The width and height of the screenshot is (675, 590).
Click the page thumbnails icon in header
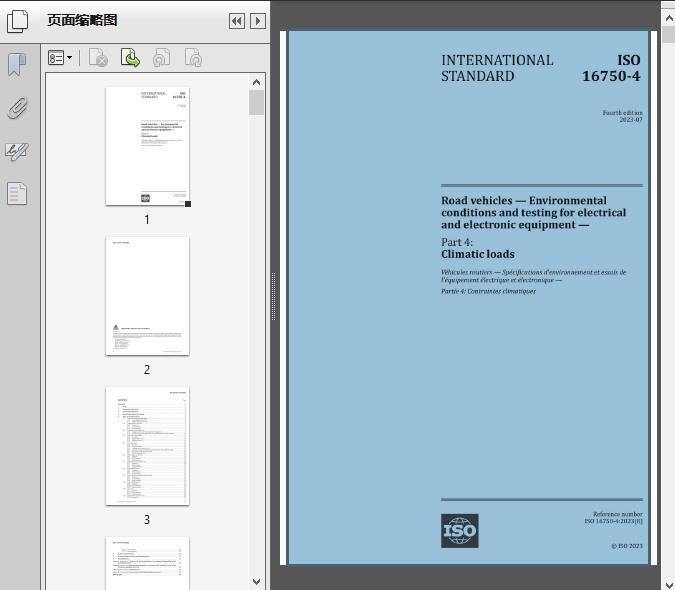pos(17,21)
